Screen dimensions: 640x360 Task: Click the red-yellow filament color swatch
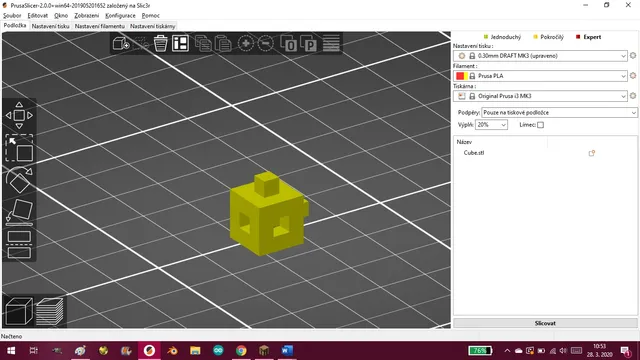[x=462, y=76]
